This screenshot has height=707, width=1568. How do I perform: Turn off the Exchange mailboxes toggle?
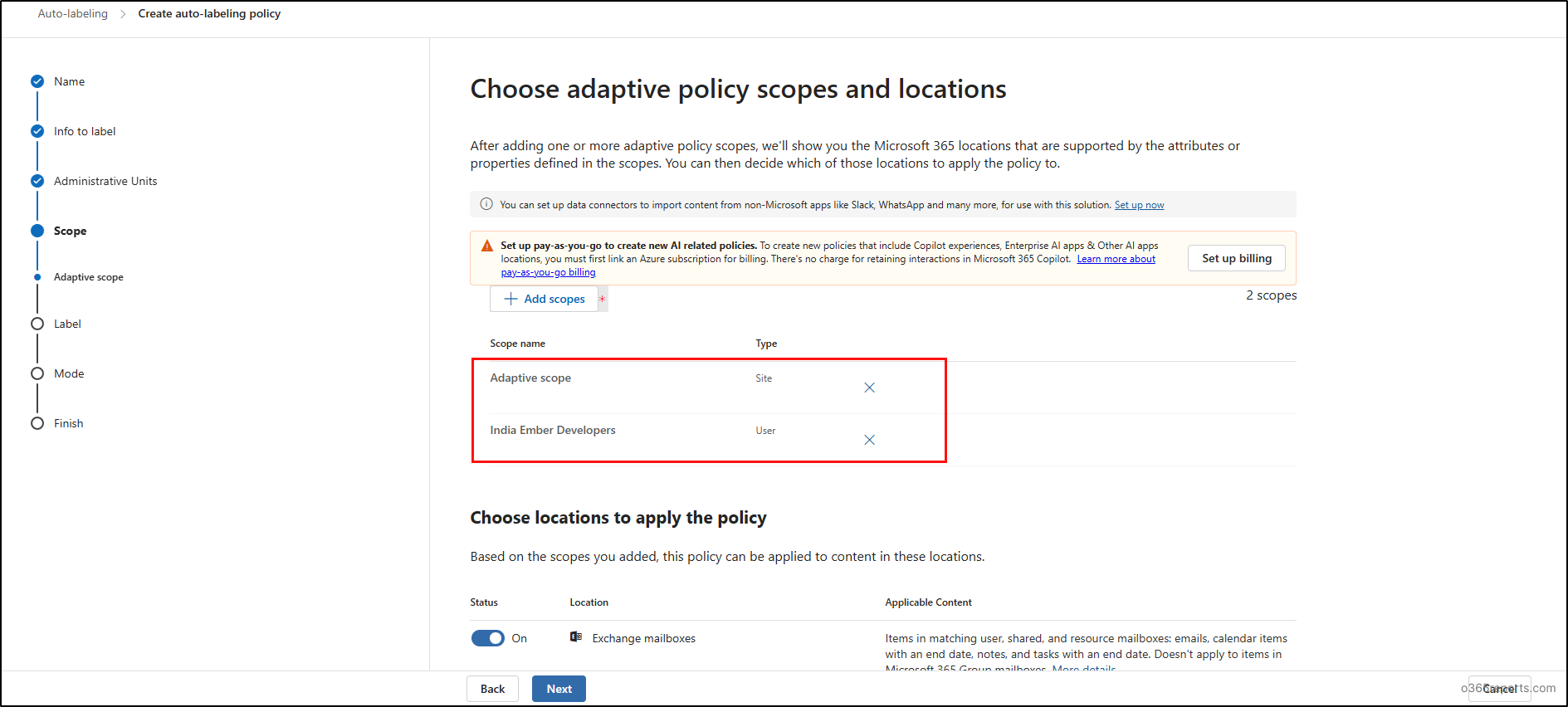tap(488, 638)
